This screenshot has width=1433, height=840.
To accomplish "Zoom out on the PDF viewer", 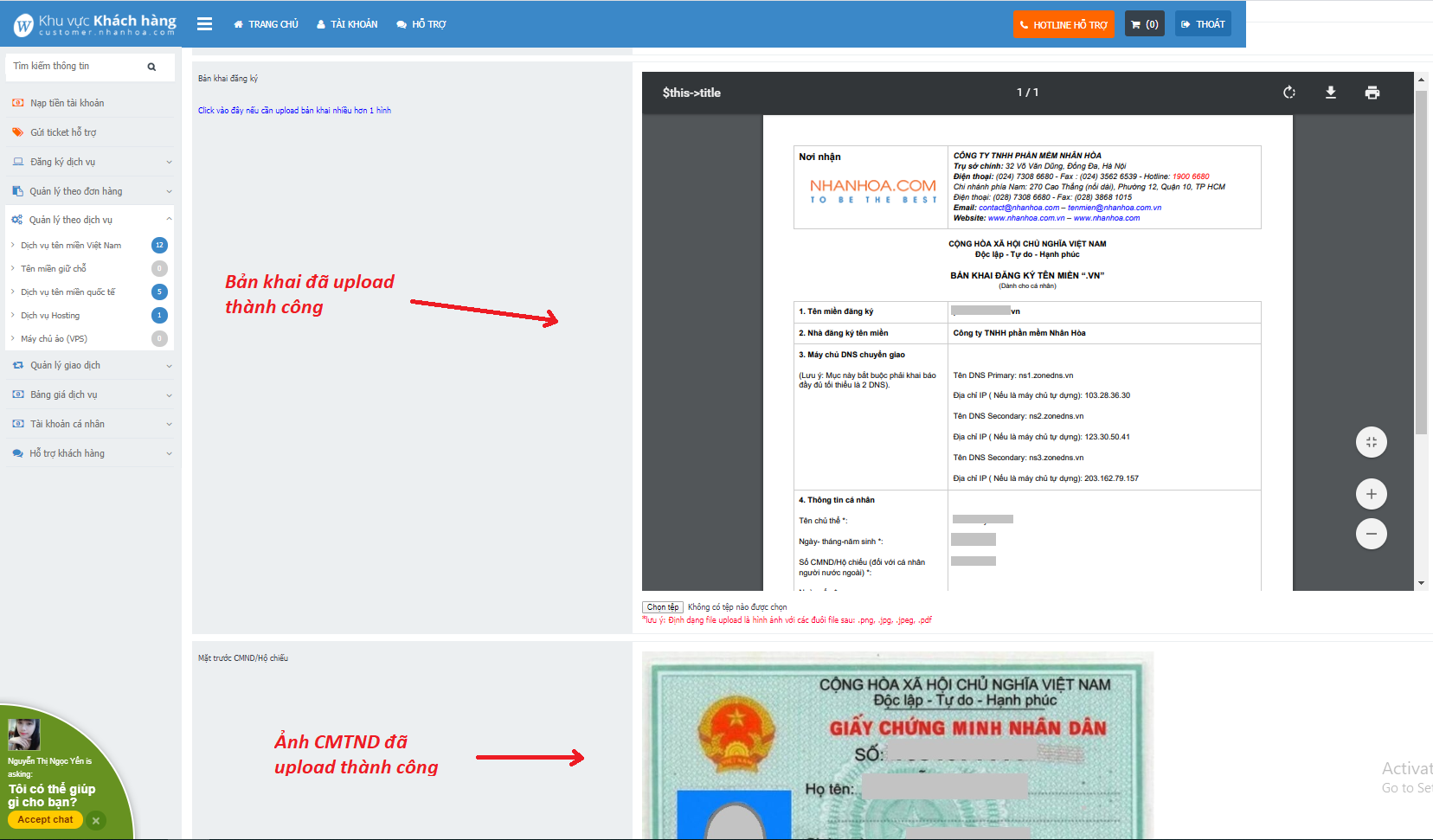I will click(1372, 534).
